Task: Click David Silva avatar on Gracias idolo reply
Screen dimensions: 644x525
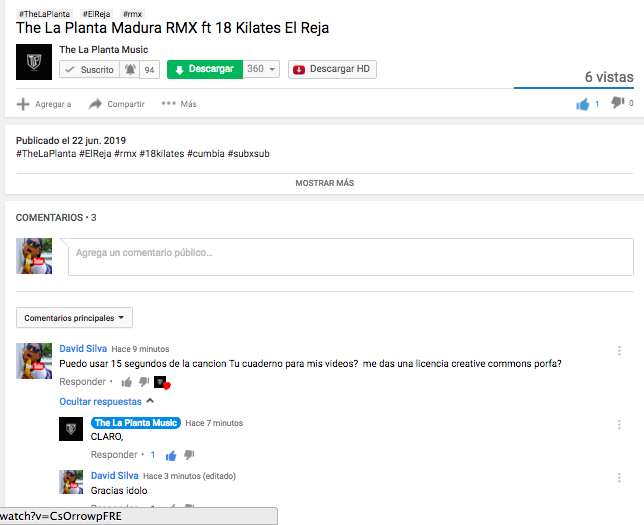Action: click(x=71, y=482)
